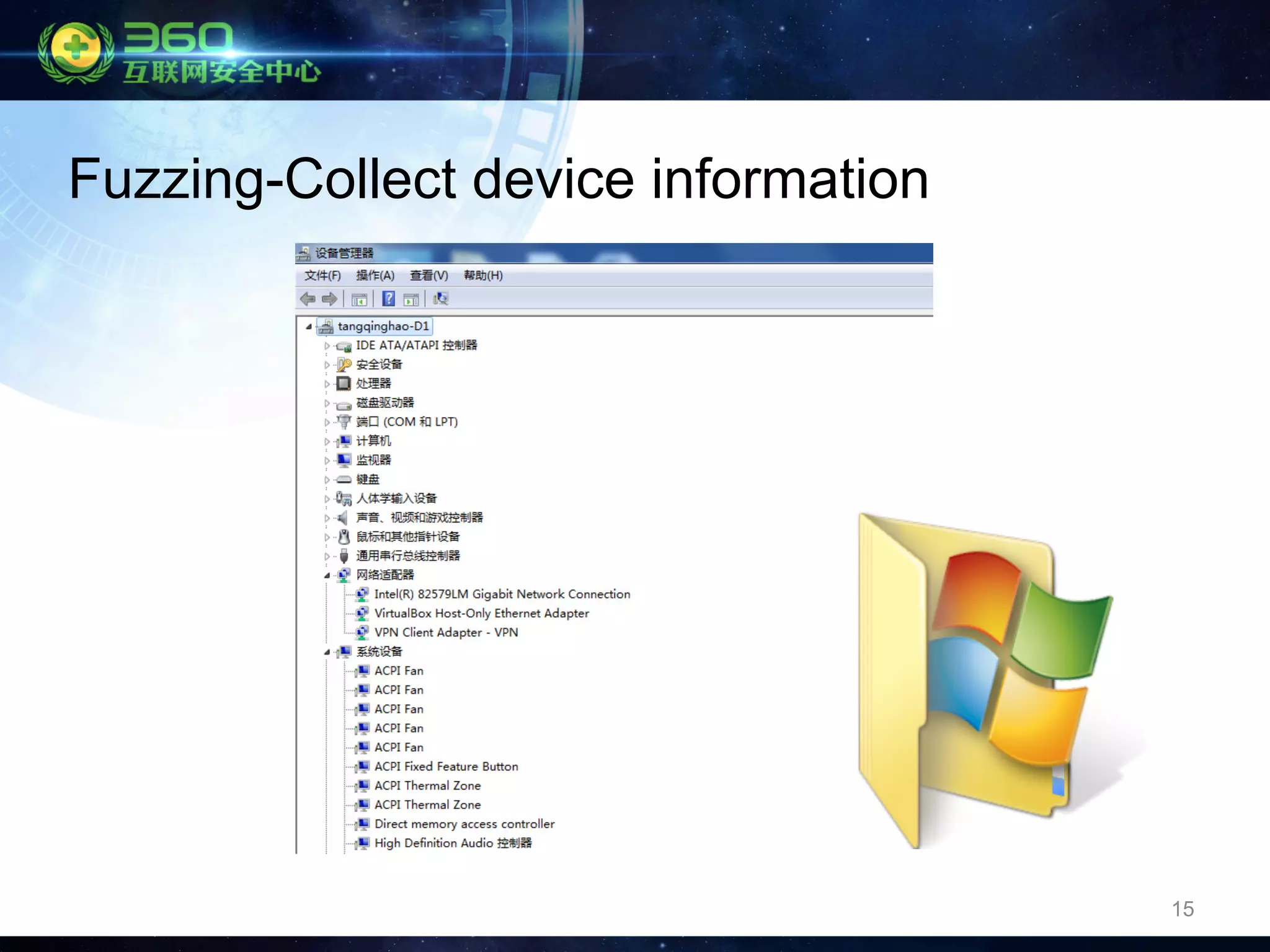The width and height of the screenshot is (1270, 952).
Task: Expand the IDE ATA/ATAPI 控制器 node
Action: [x=327, y=346]
